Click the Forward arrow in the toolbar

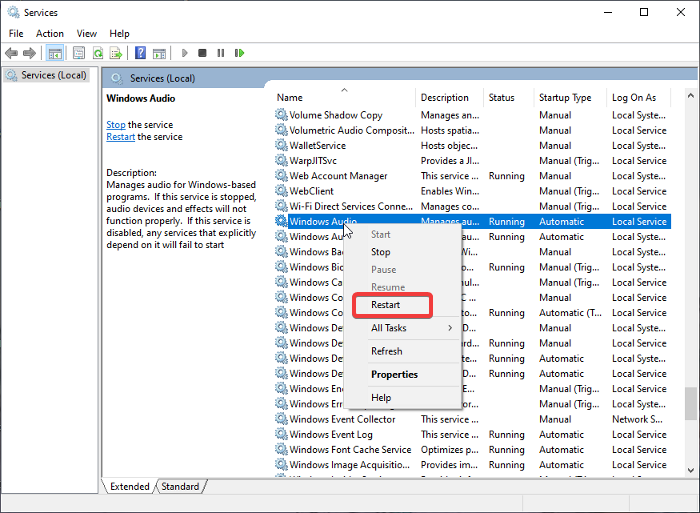30,53
